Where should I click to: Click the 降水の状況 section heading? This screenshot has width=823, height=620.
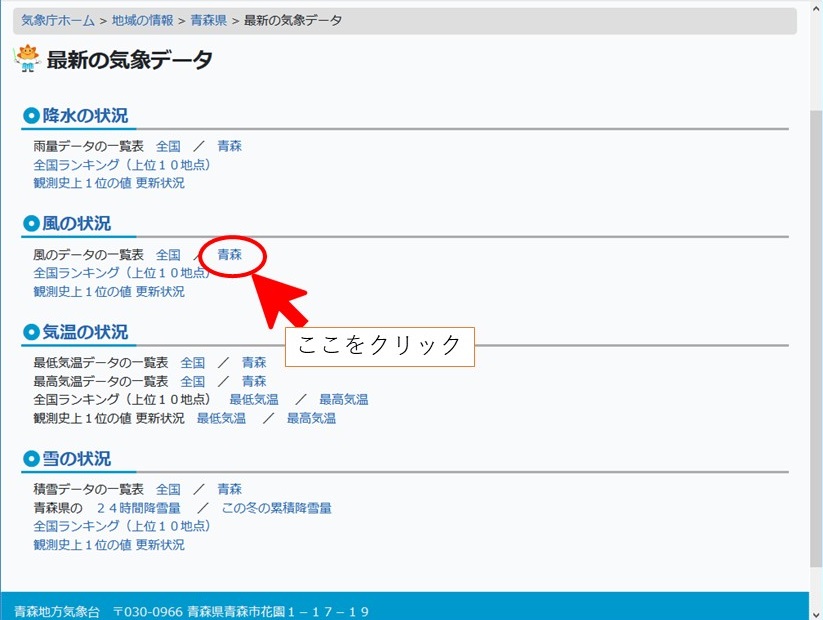(85, 115)
